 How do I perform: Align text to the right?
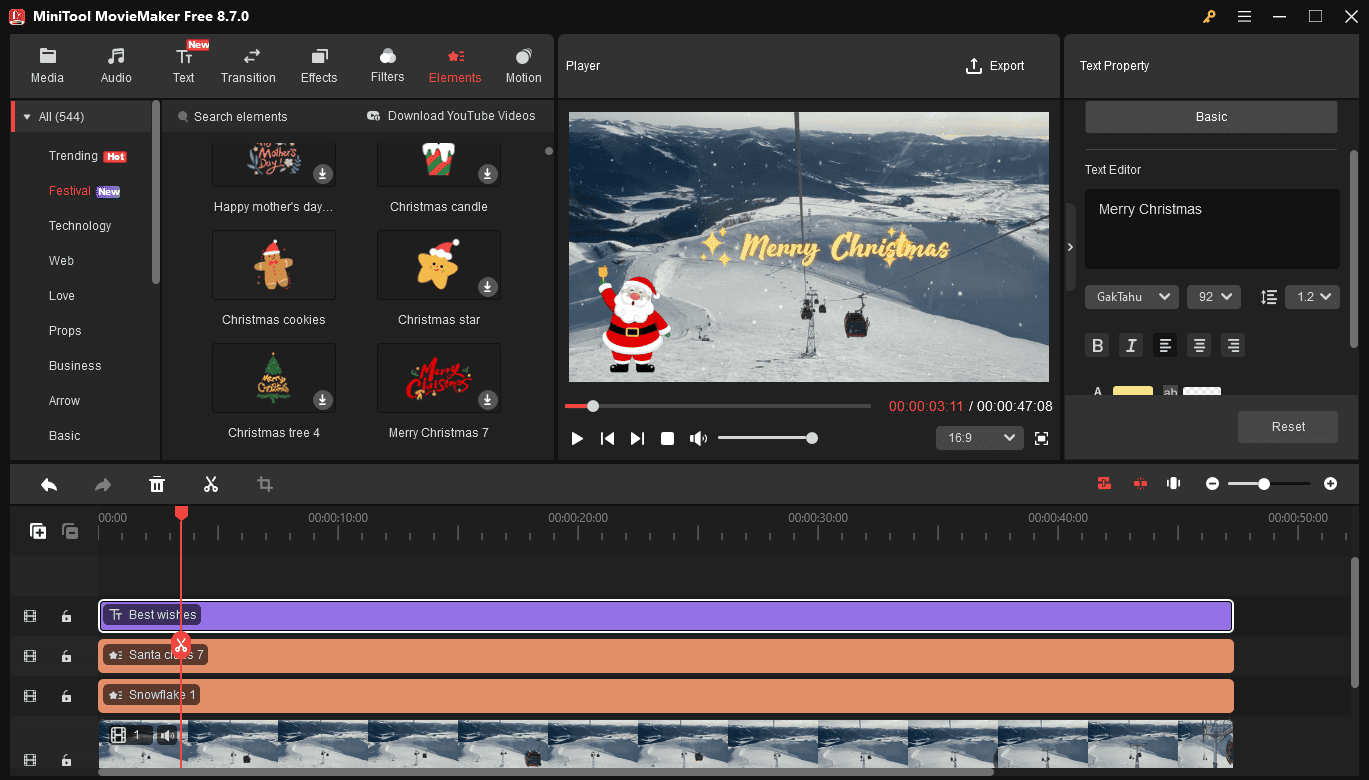1233,345
